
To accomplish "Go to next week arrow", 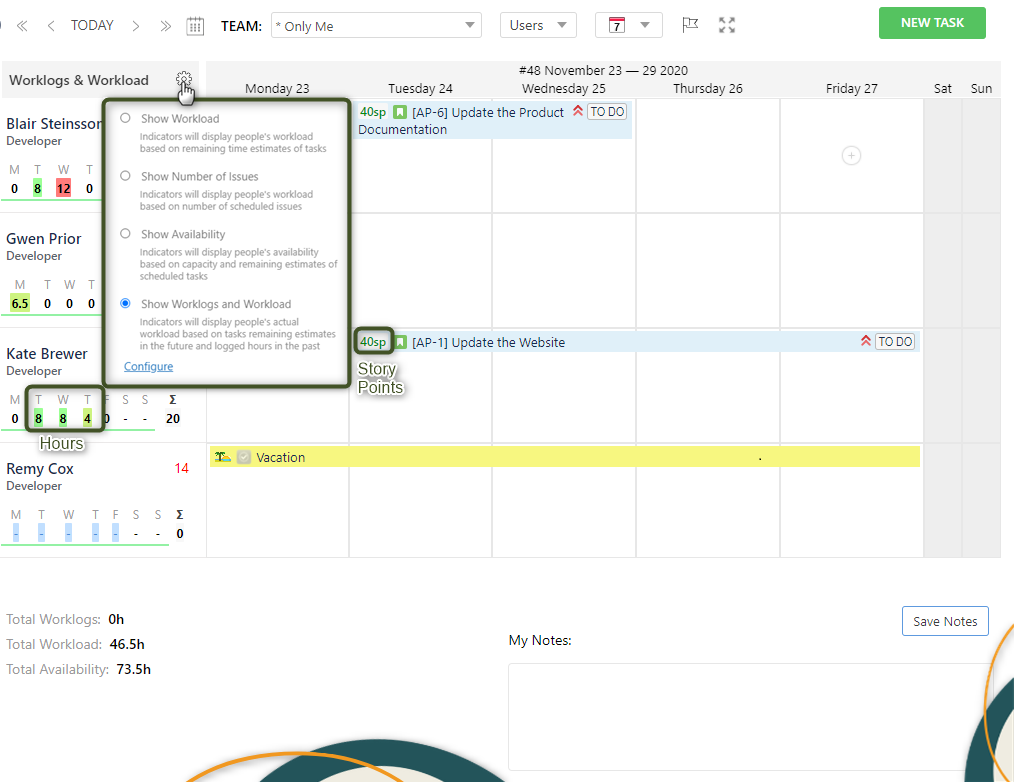I will (136, 26).
